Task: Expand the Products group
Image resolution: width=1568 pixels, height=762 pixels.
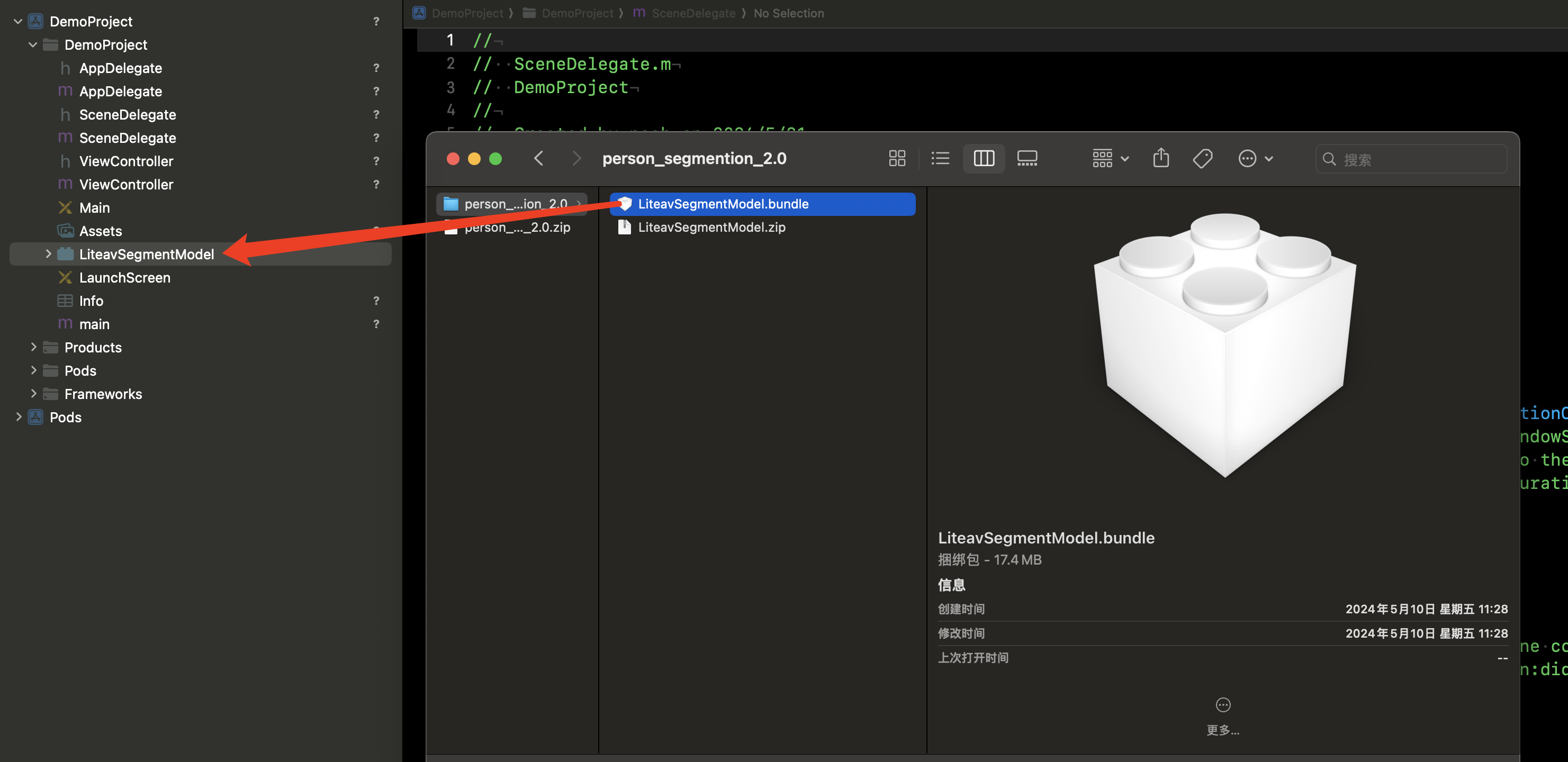Action: click(33, 348)
